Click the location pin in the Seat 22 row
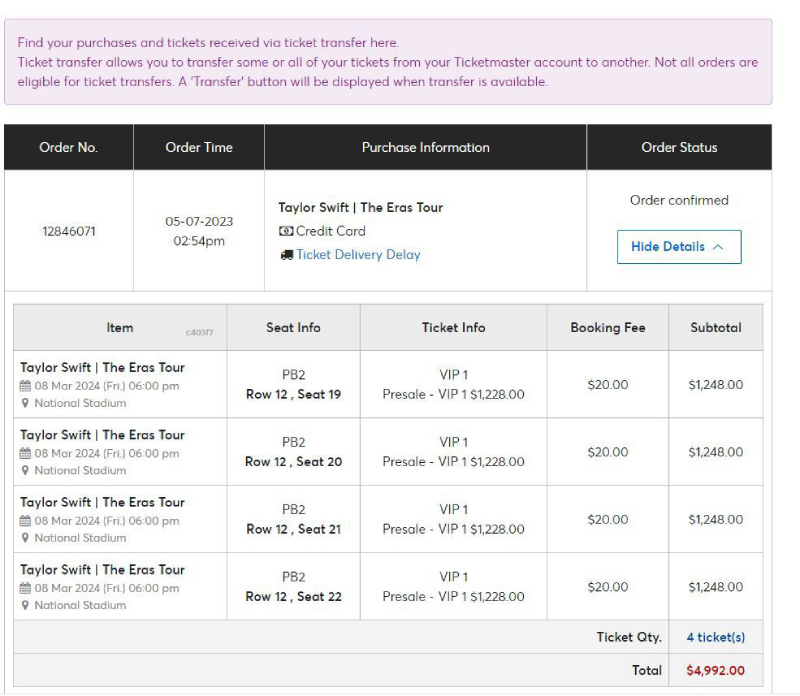This screenshot has width=800, height=696. pyautogui.click(x=25, y=606)
